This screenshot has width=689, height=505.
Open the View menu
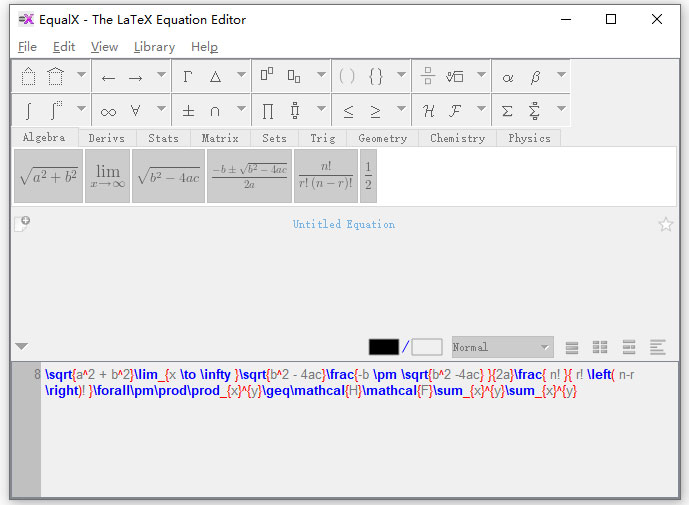coord(104,47)
